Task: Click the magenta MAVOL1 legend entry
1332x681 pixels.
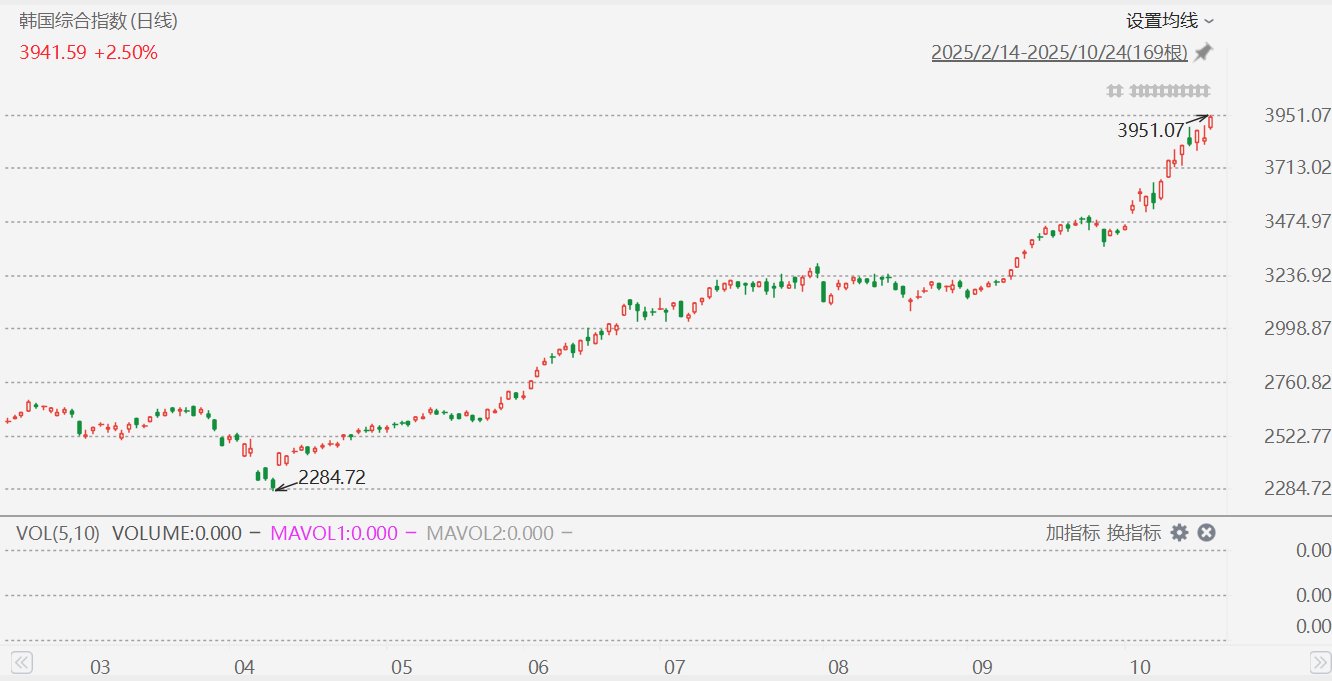Action: coord(334,533)
